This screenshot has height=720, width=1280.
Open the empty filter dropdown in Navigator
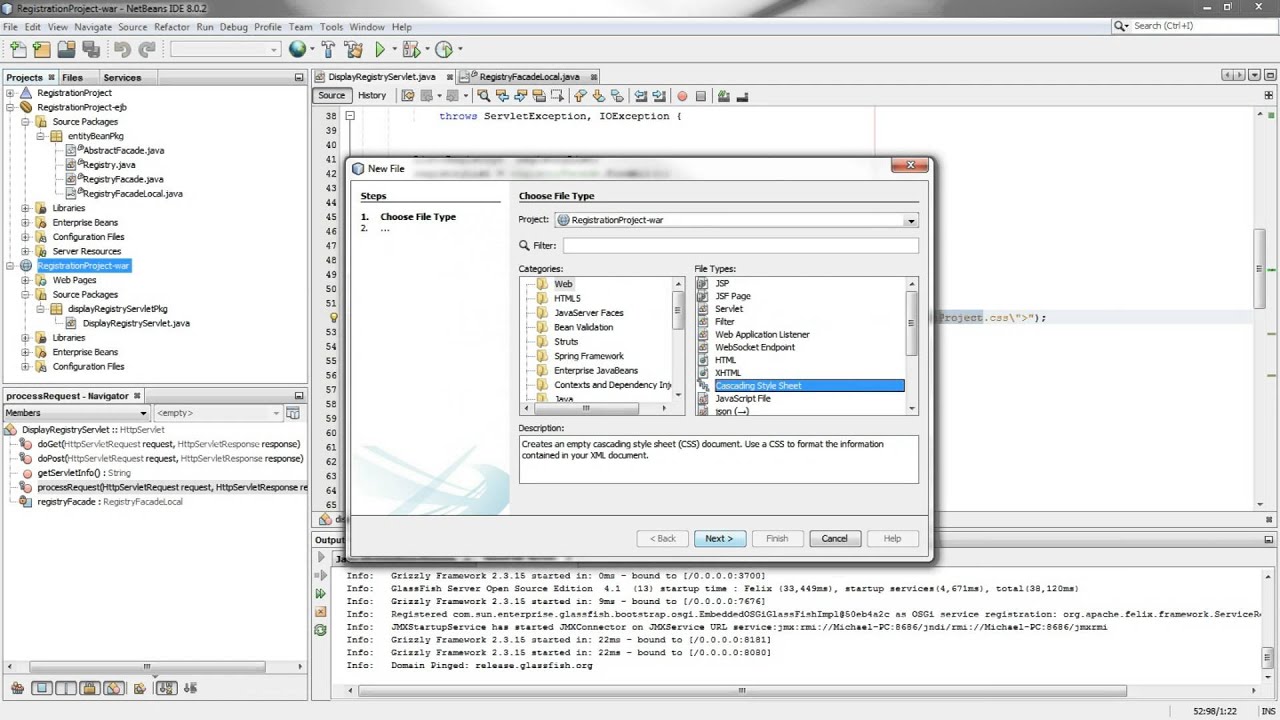(277, 413)
